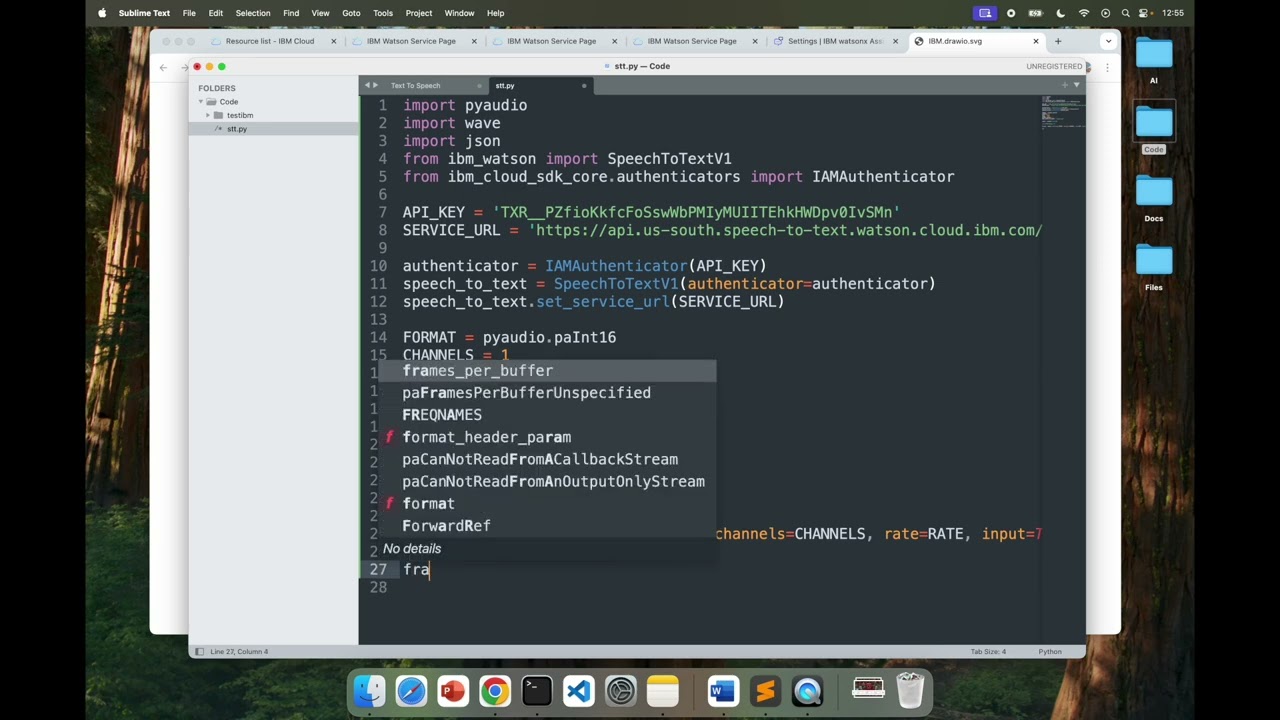Screen dimensions: 1280x720
Task: Select ForwardRef autocomplete entry
Action: click(548, 526)
